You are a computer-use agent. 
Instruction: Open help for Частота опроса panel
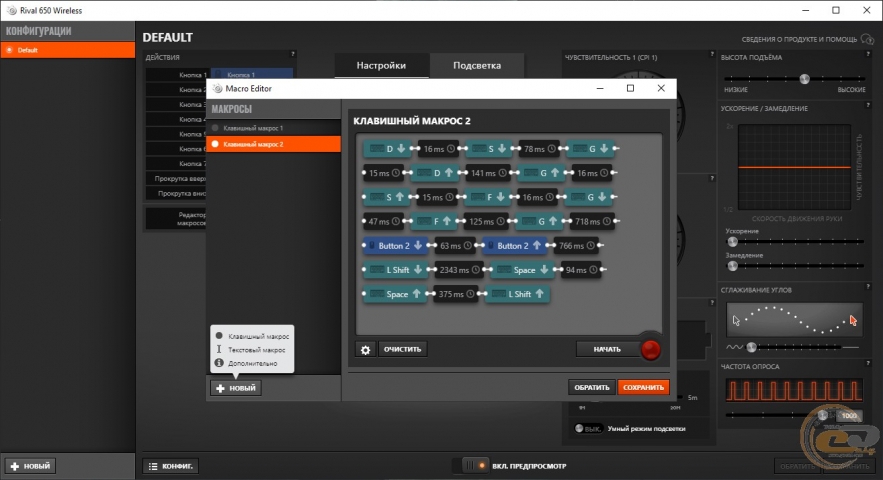(x=868, y=363)
